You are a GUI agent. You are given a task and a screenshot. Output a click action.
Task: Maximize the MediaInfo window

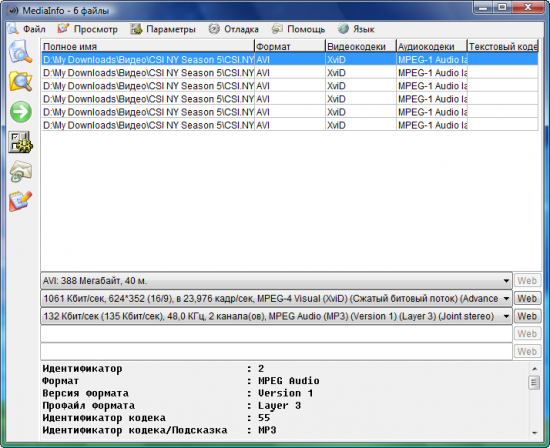point(502,7)
